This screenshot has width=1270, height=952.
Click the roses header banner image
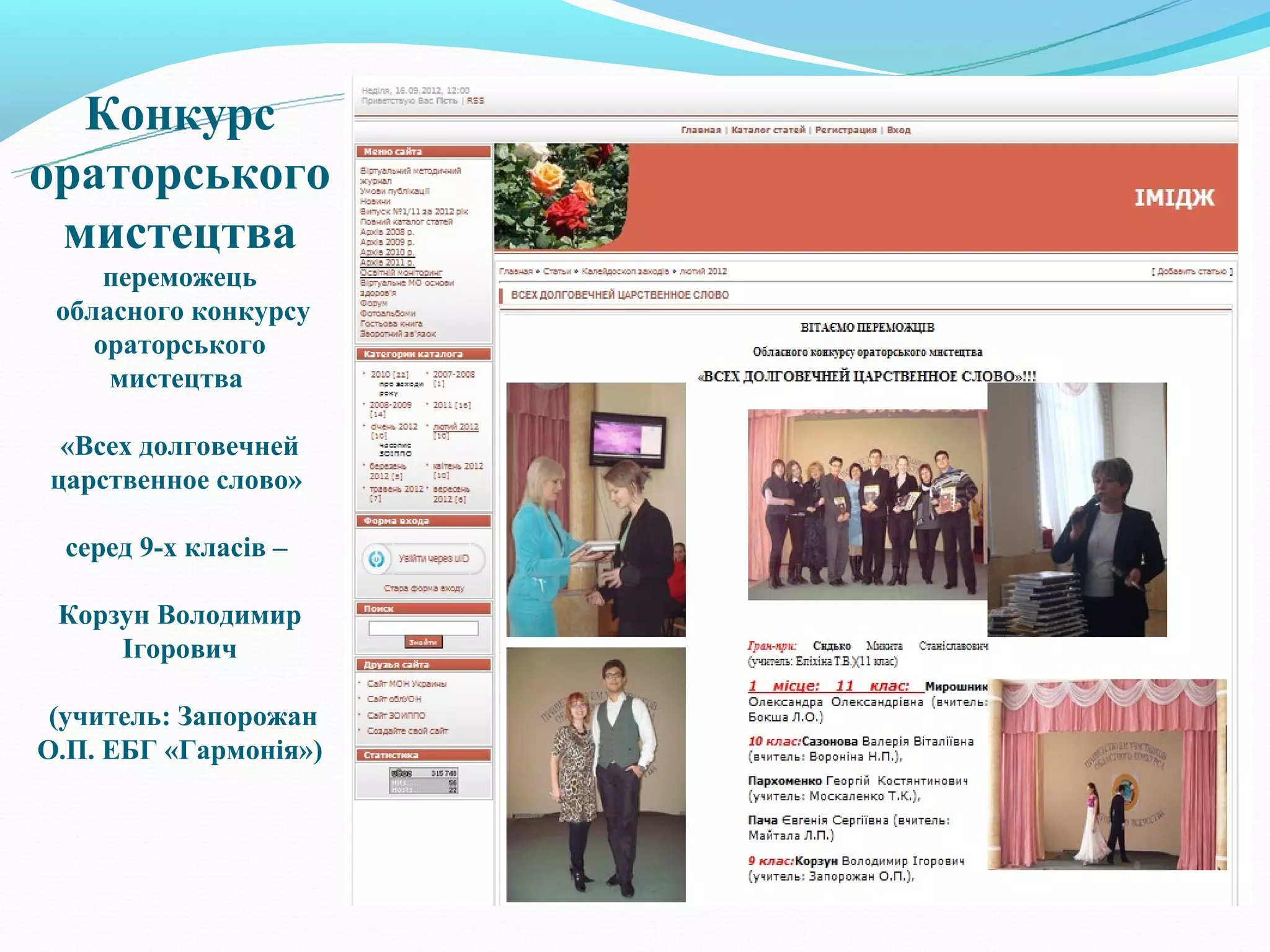click(561, 196)
